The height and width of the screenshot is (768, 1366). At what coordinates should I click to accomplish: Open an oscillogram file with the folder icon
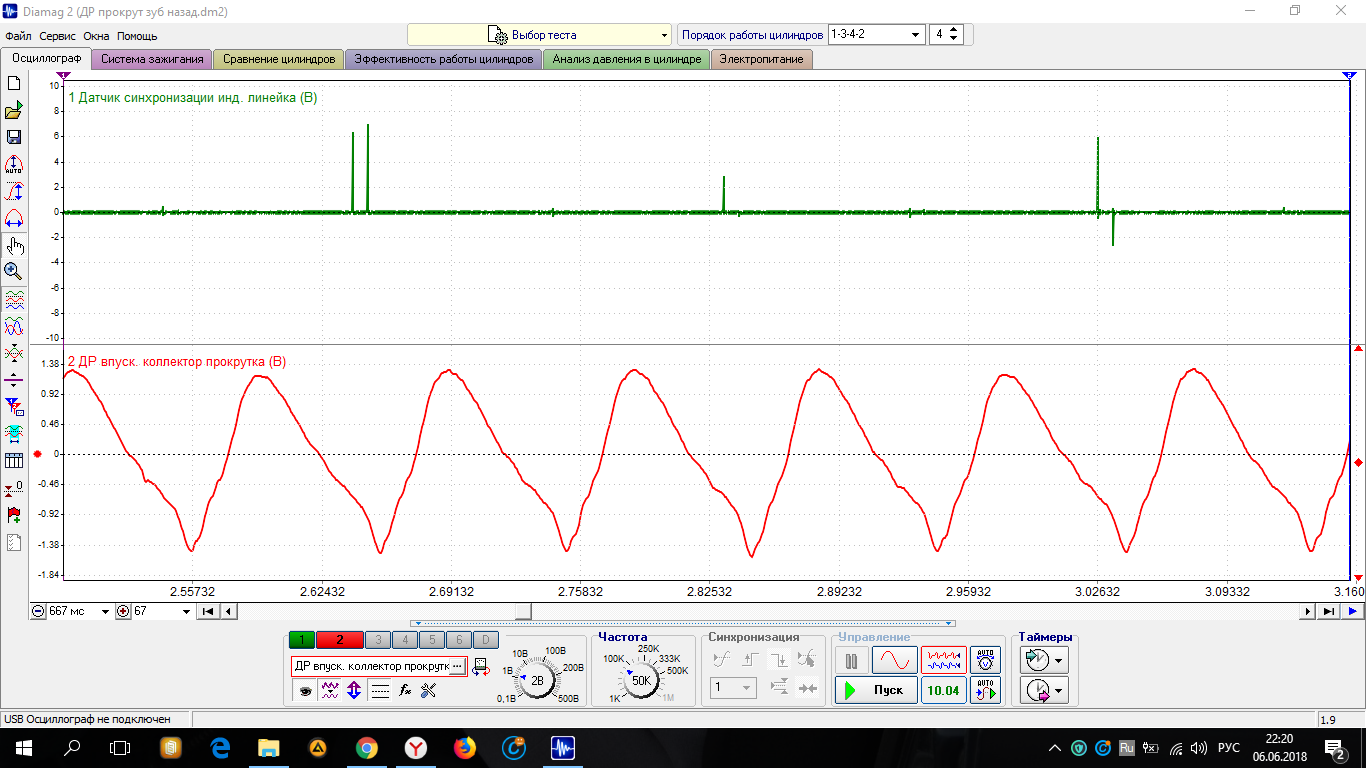(x=14, y=110)
